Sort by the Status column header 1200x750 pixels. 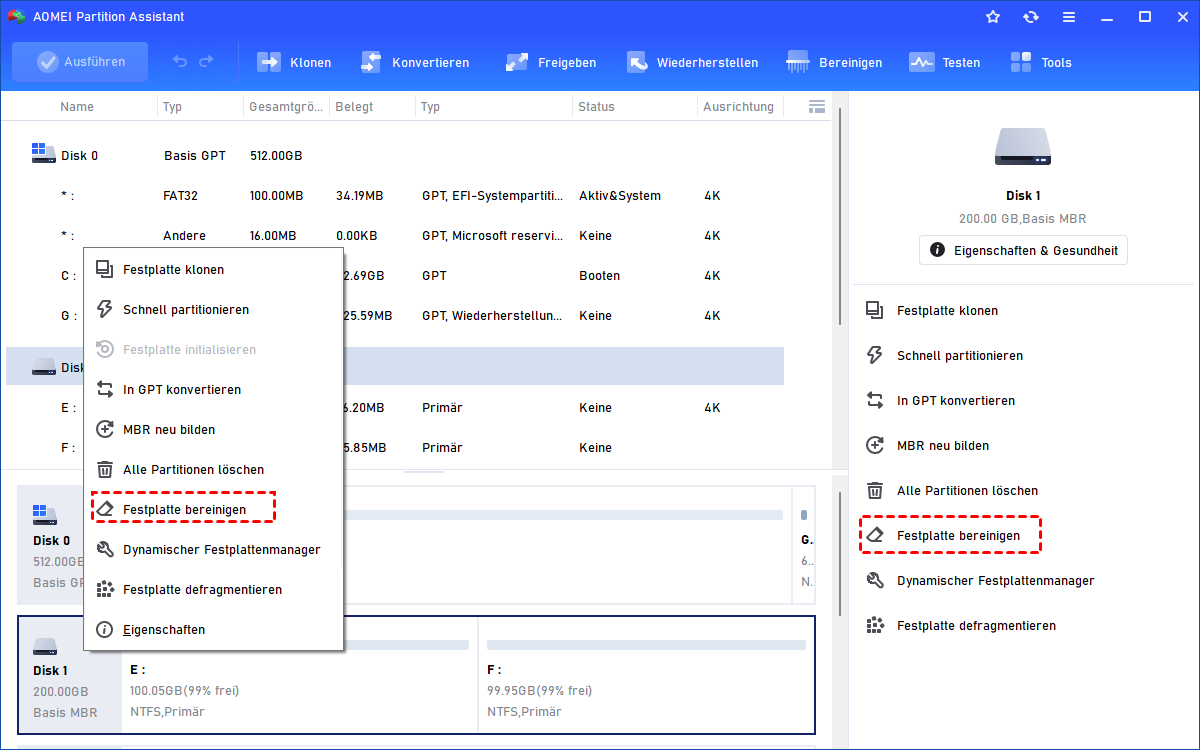596,107
